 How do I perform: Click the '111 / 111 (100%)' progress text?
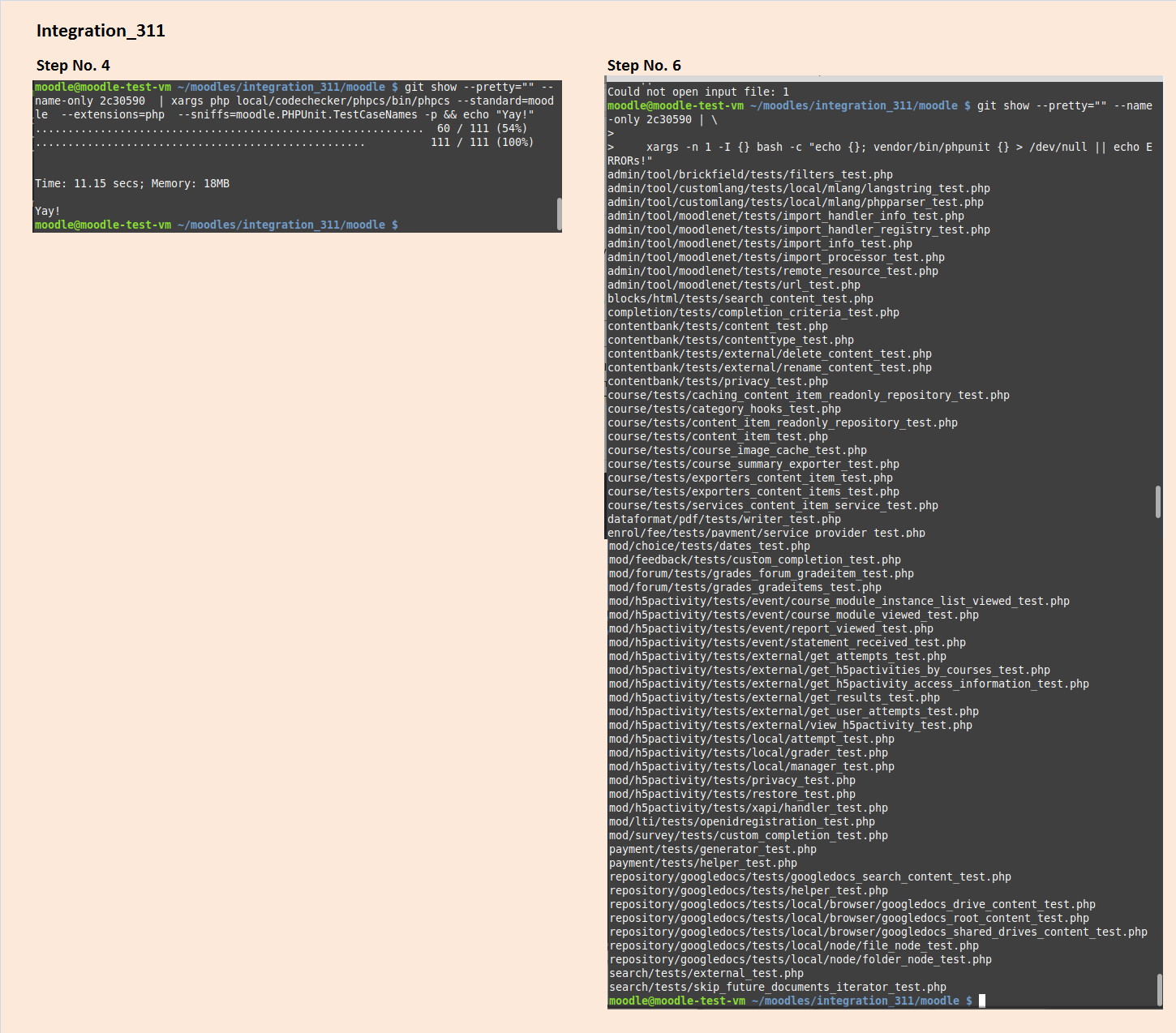482,143
